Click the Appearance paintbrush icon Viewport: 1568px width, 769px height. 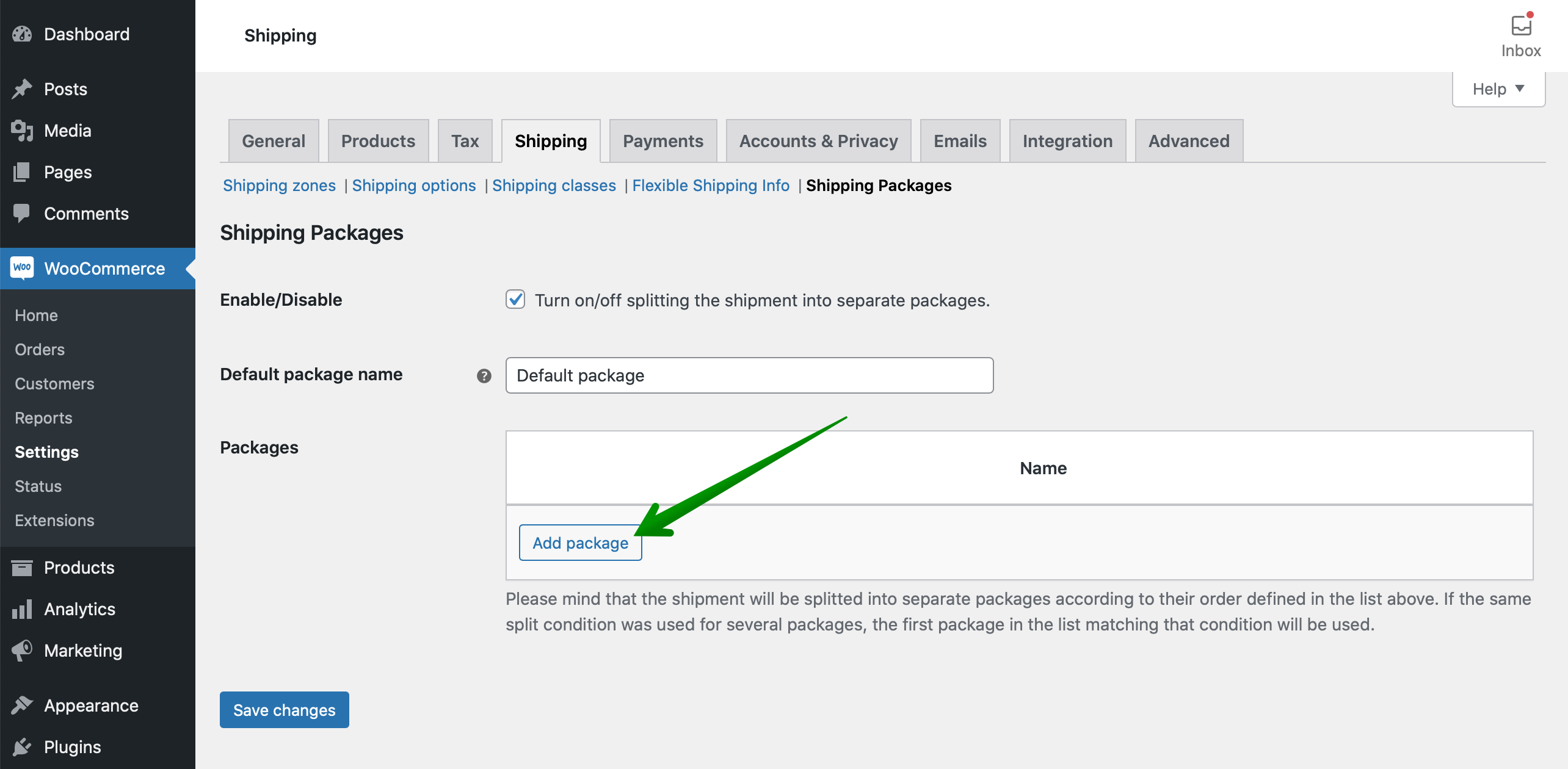pyautogui.click(x=22, y=706)
